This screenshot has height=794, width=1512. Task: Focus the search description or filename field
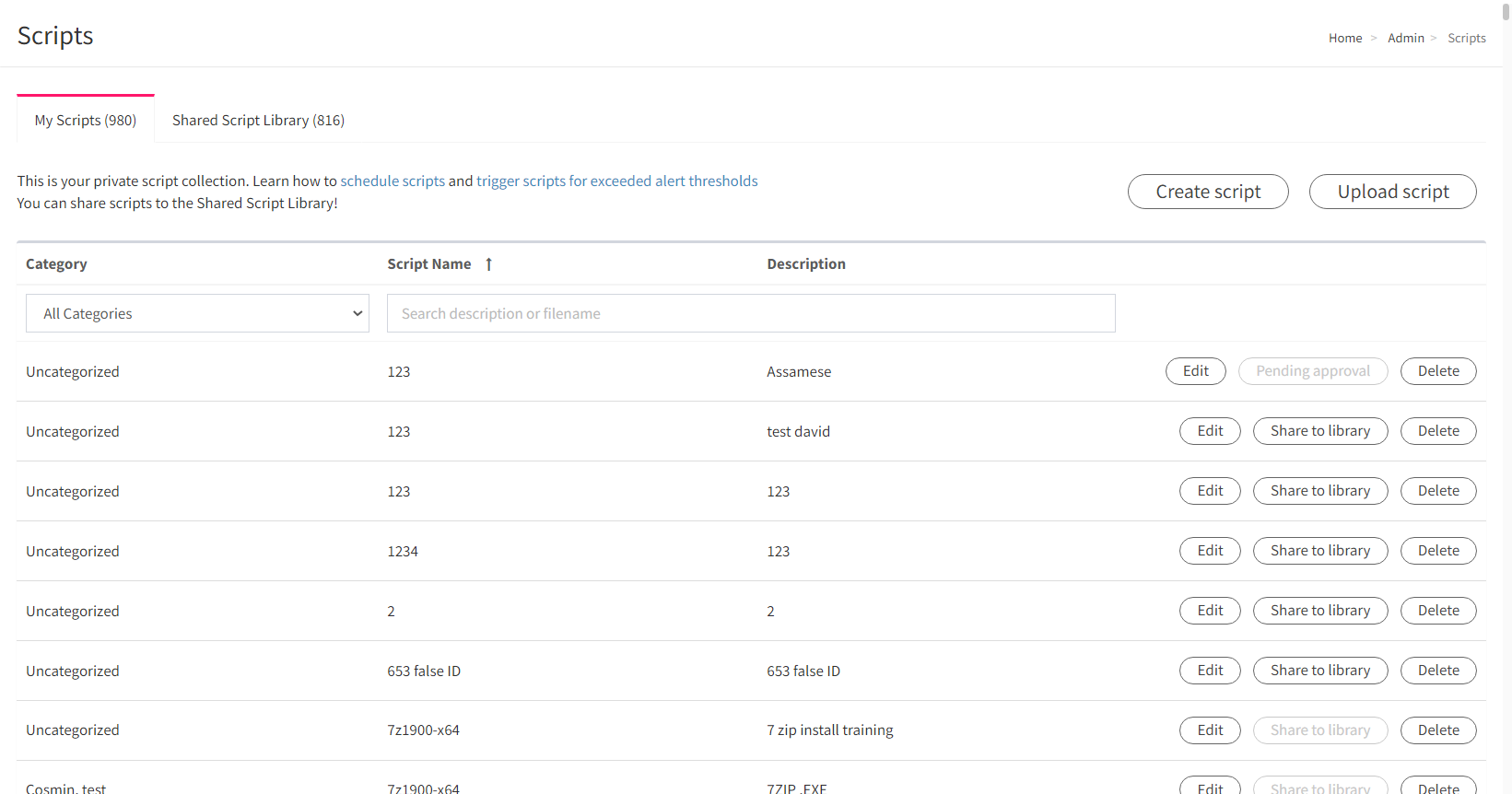[x=751, y=313]
